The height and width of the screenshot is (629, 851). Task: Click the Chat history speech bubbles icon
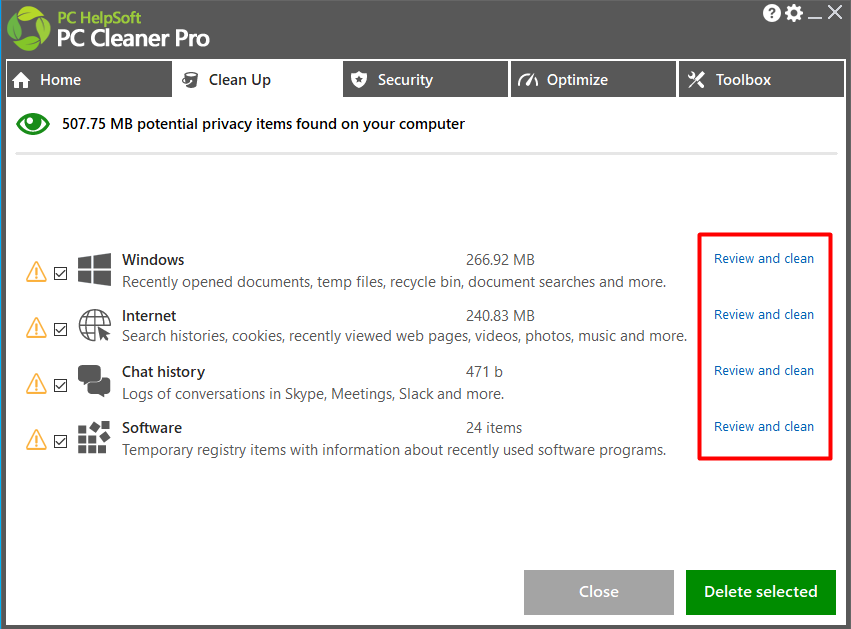pyautogui.click(x=94, y=381)
